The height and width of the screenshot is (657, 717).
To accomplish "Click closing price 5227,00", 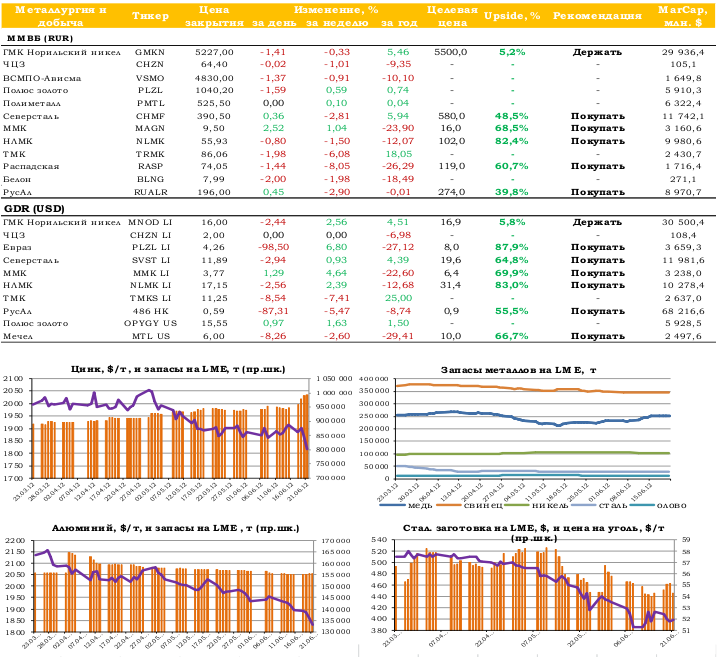I will [214, 52].
